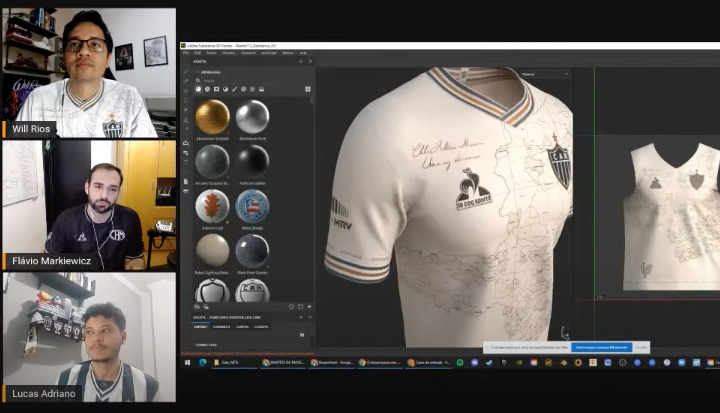
Task: Filter assets by Smart masks icon
Action: click(216, 89)
